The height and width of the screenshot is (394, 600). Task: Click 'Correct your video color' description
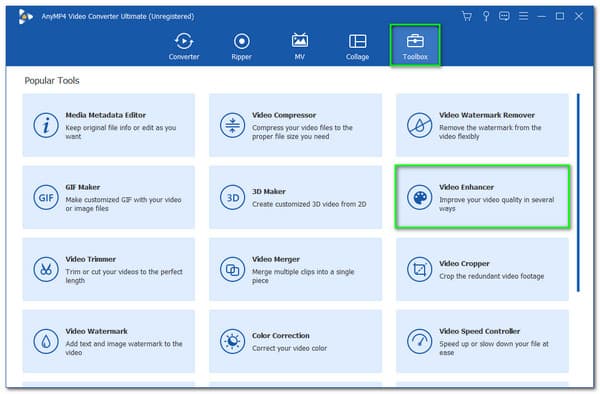(289, 348)
